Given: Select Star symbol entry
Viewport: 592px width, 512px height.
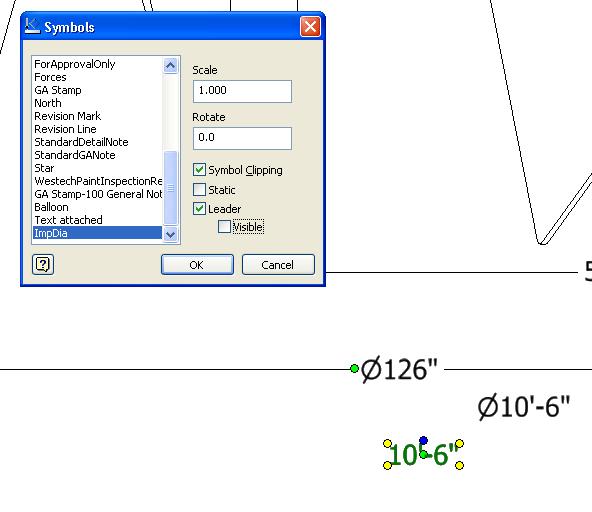Looking at the screenshot, I should point(97,168).
